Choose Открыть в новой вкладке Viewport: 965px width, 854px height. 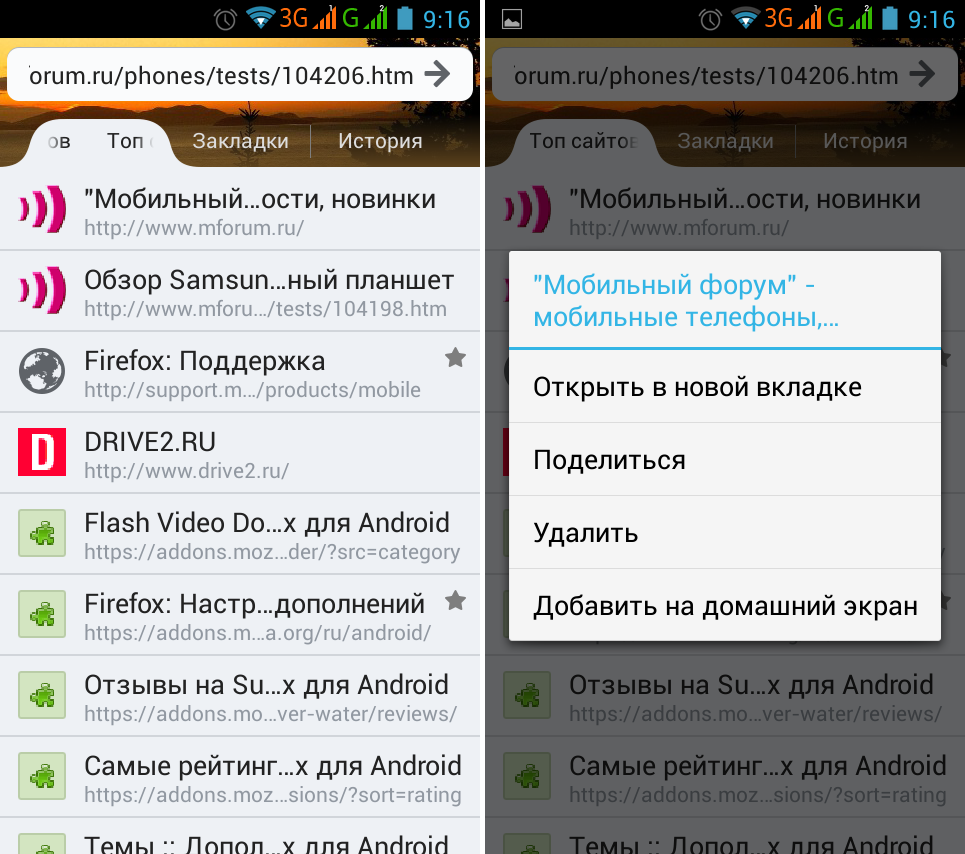click(x=725, y=387)
